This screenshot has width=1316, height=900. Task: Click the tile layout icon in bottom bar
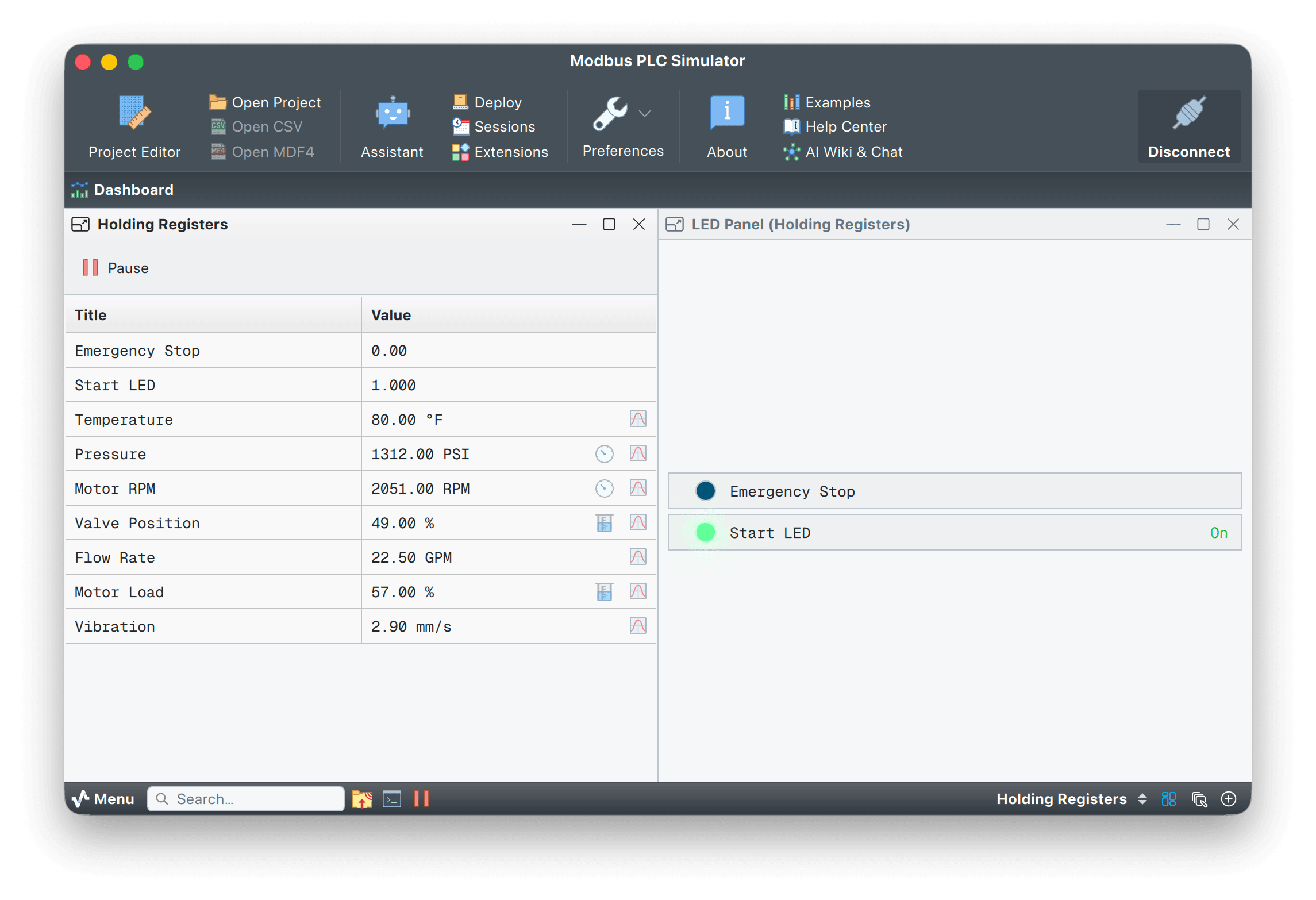point(1169,799)
